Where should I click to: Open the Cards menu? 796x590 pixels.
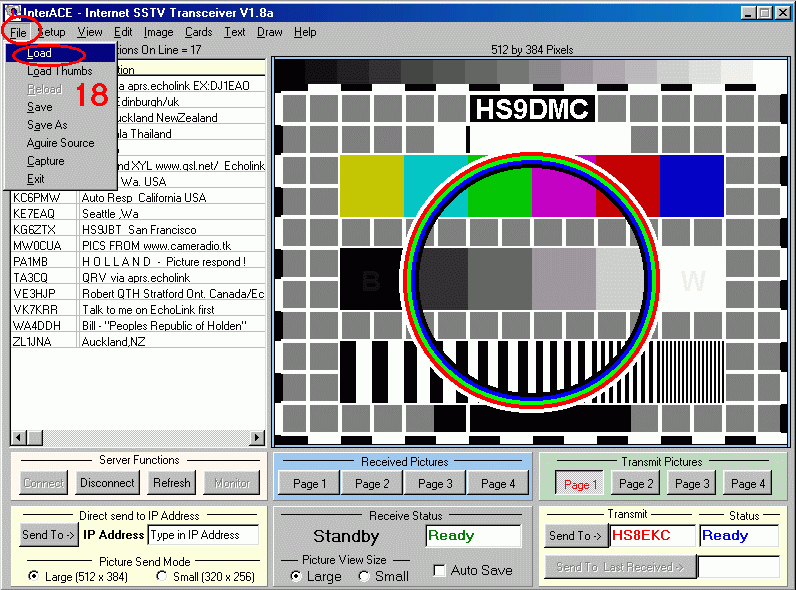click(x=198, y=32)
